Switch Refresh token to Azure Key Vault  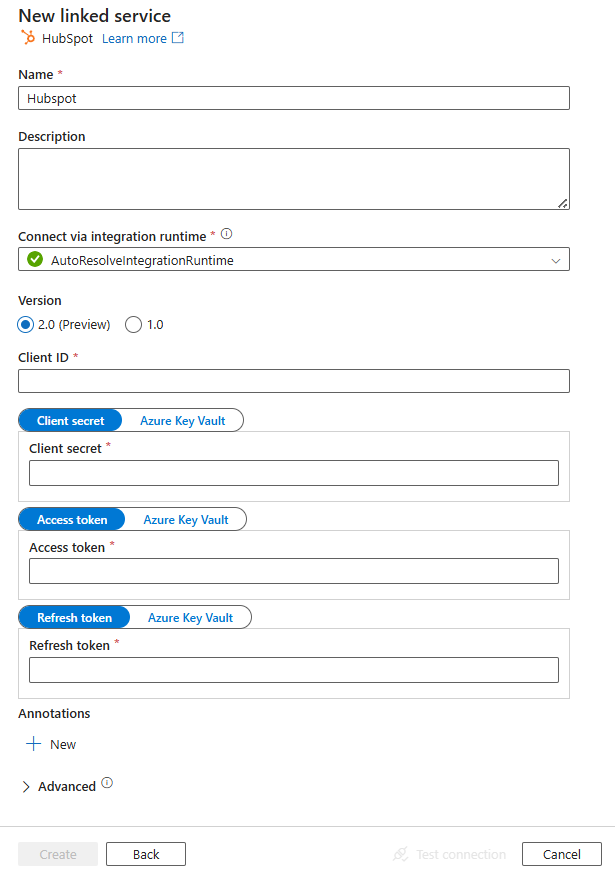click(x=190, y=618)
